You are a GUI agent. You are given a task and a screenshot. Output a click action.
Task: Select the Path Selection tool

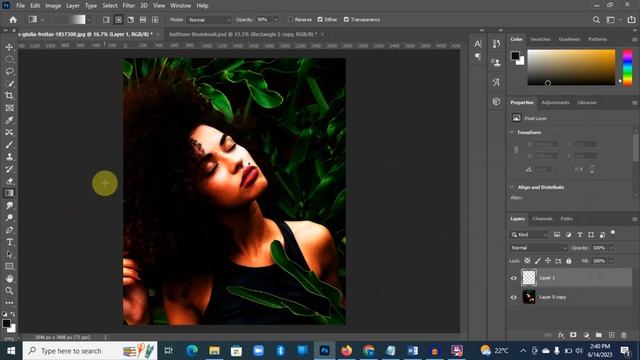pos(9,254)
